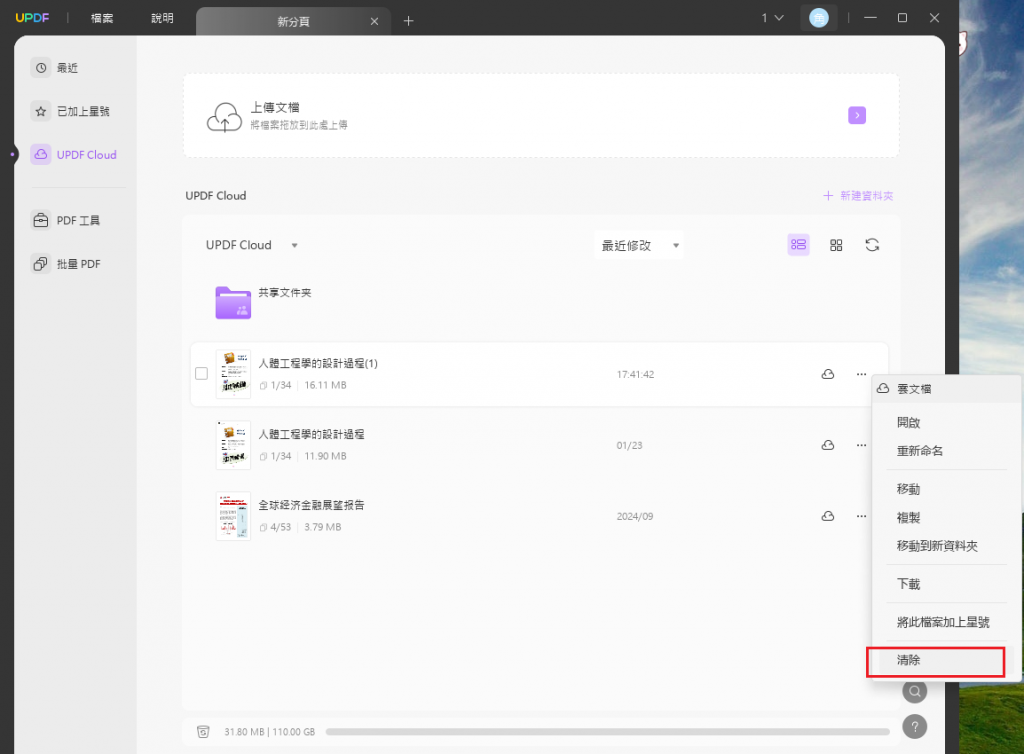Choose 下載 from context menu
Screen dimensions: 1024x754
(x=908, y=584)
